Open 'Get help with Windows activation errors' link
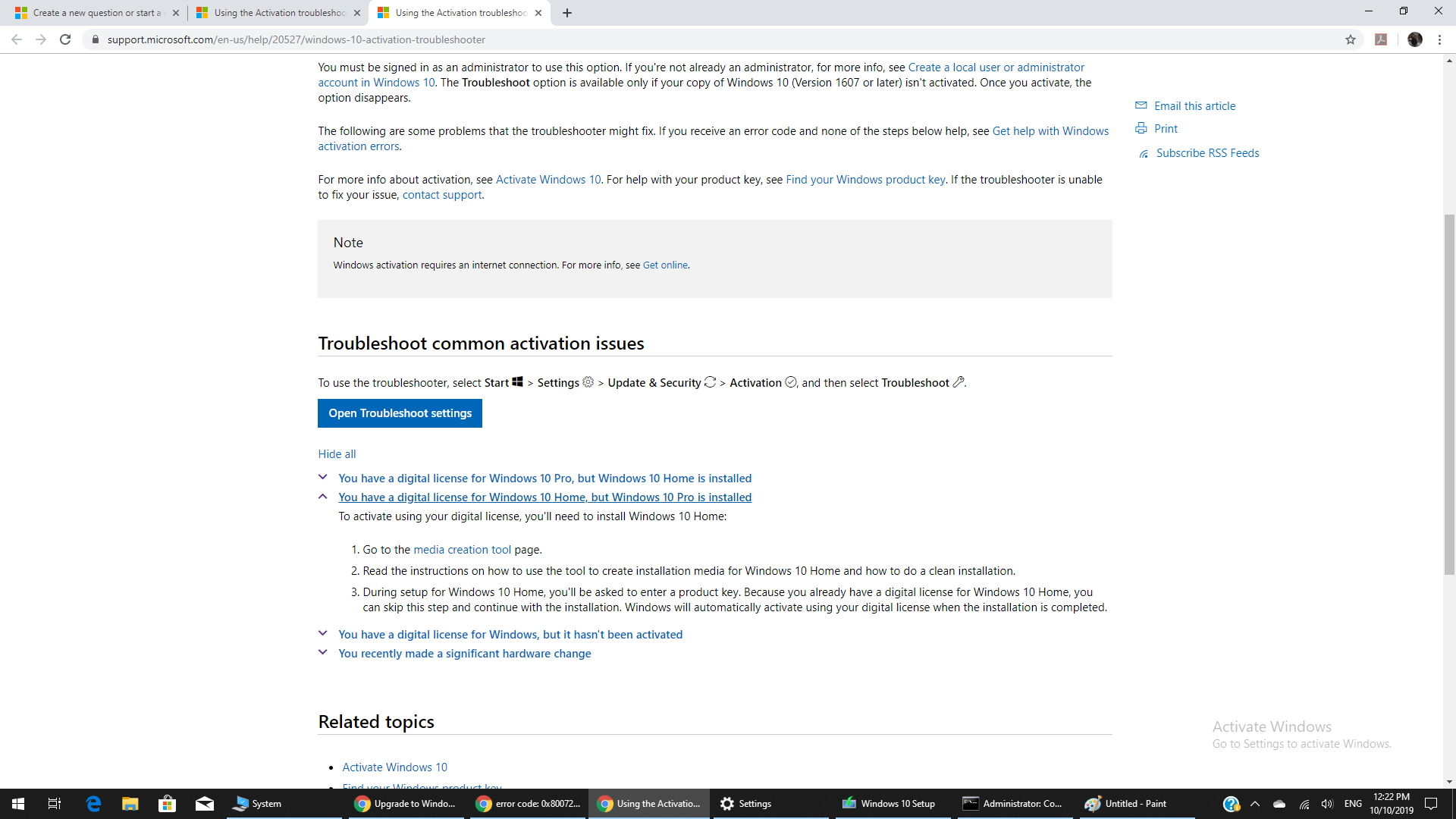 1050,131
